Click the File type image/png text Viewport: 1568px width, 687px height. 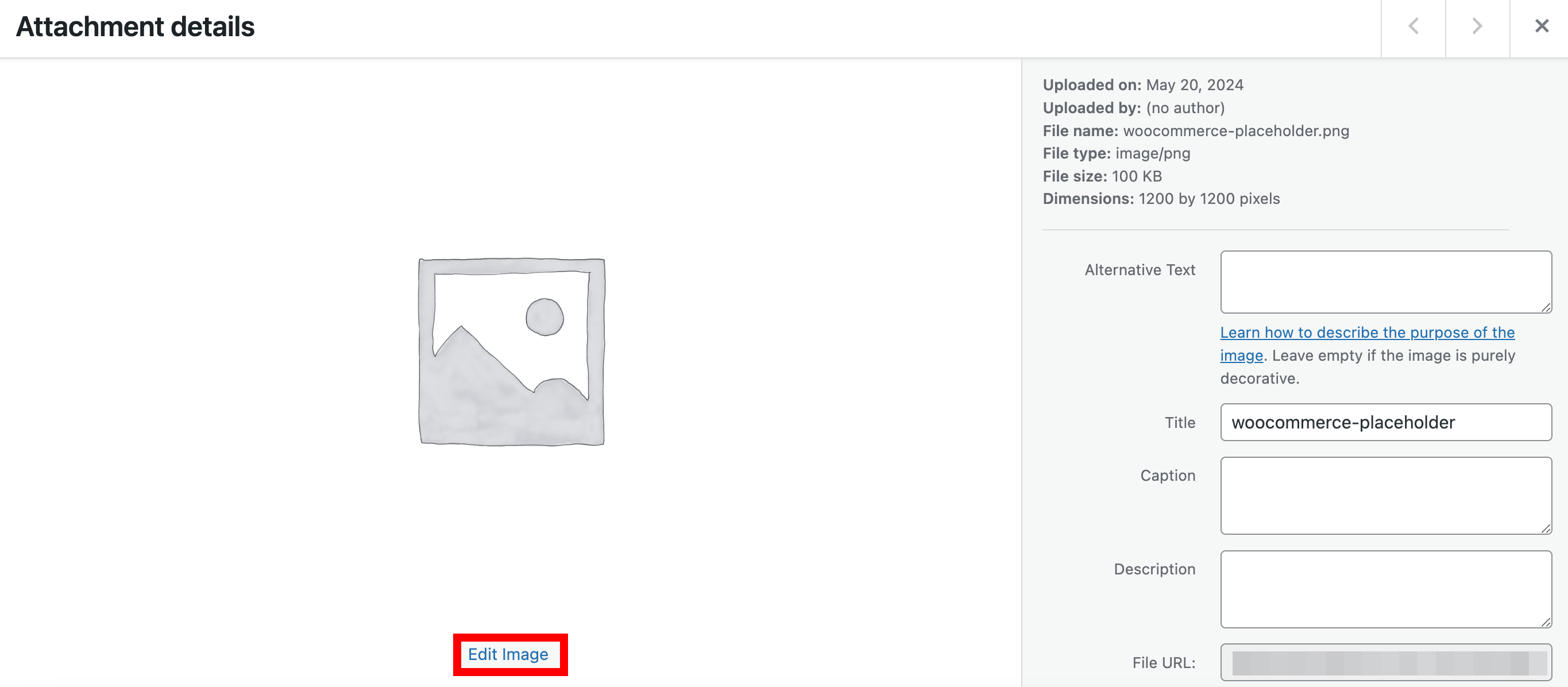1117,153
